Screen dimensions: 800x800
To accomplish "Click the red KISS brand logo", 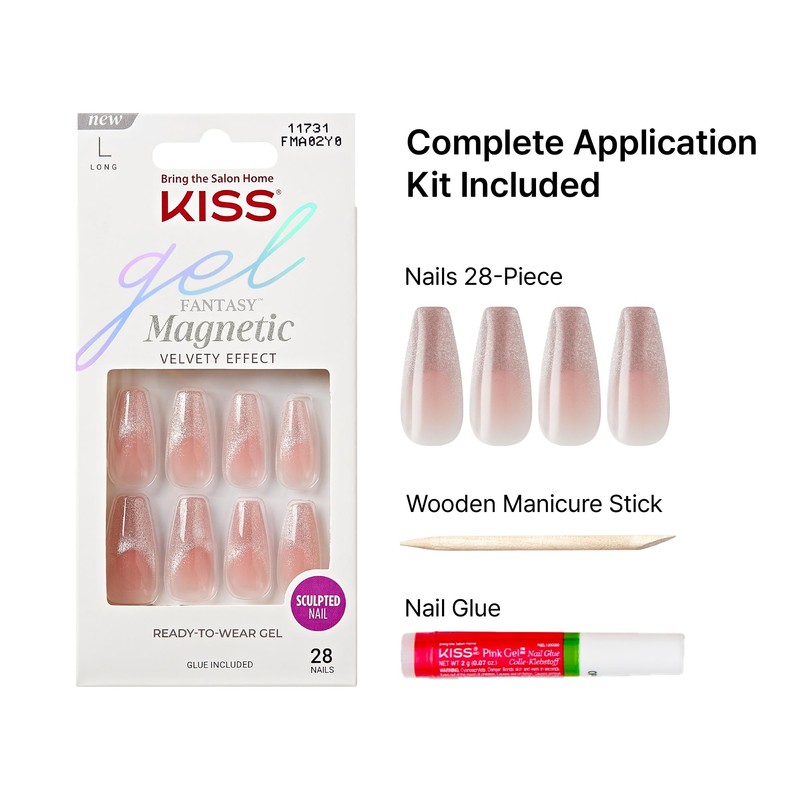I will tap(220, 206).
